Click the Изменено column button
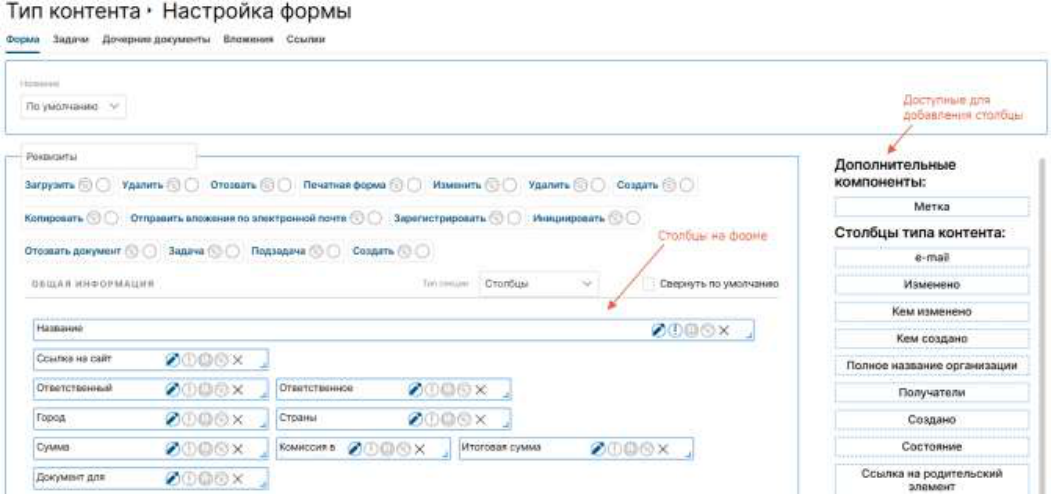Screen dimensions: 1051x495 pos(932,284)
